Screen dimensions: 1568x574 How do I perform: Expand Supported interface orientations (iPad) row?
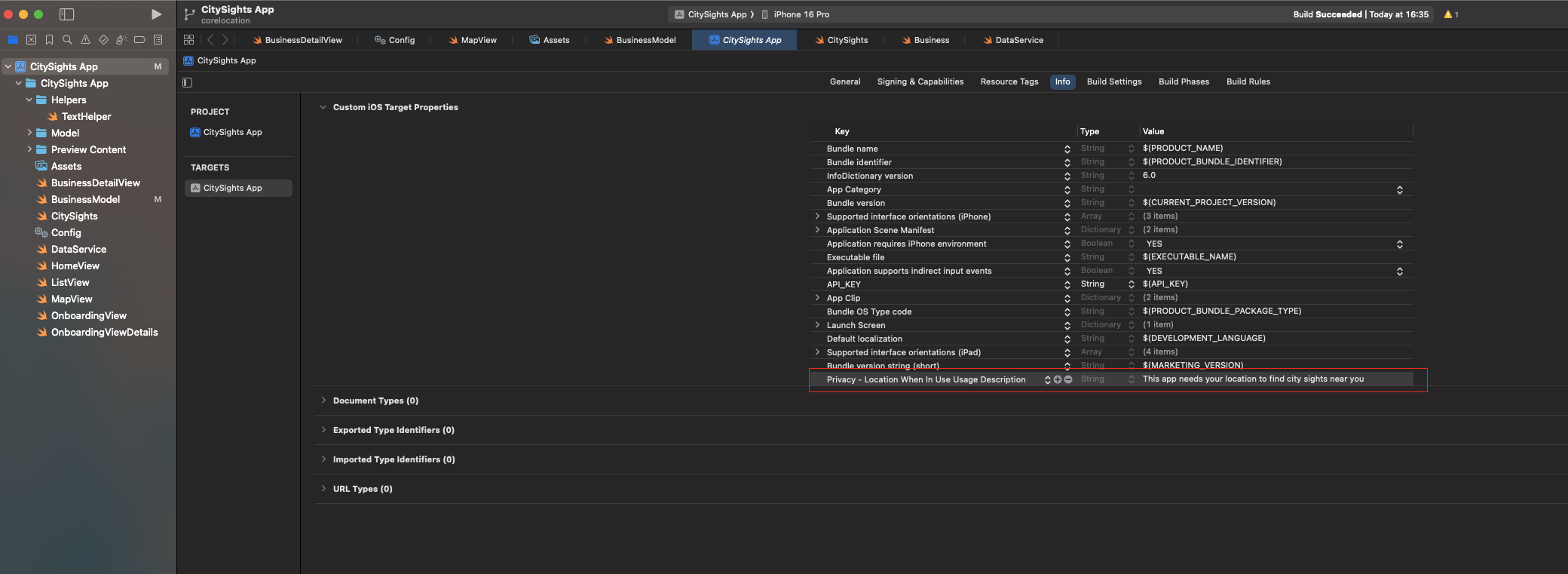pyautogui.click(x=817, y=352)
